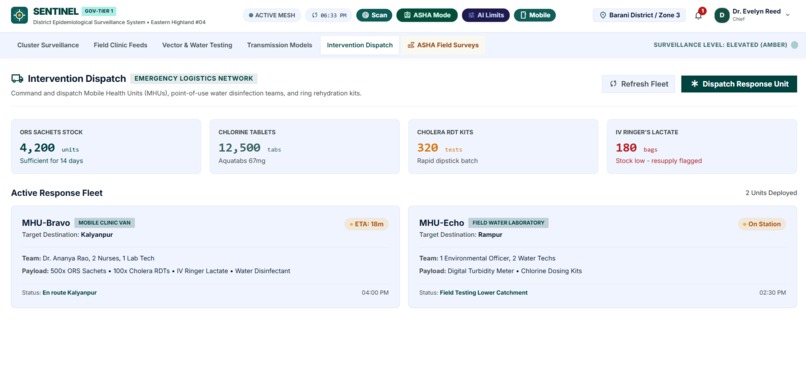This screenshot has height=366, width=806.
Task: Click the Active Response Fleet heading
Action: 57,193
